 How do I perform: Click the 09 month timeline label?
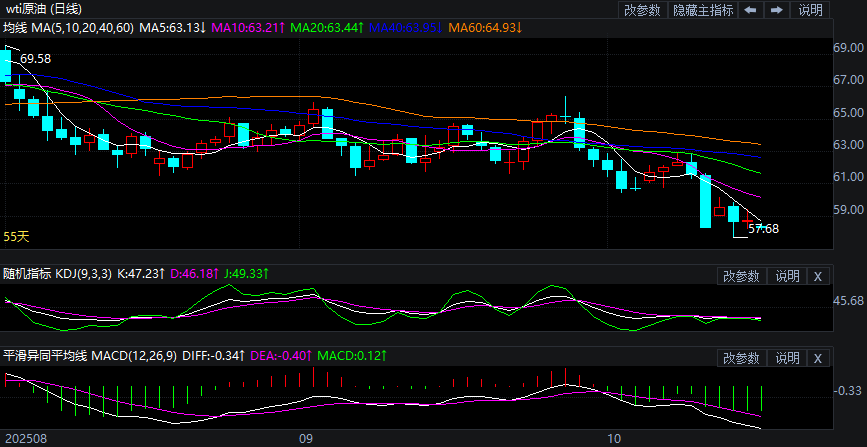click(306, 438)
